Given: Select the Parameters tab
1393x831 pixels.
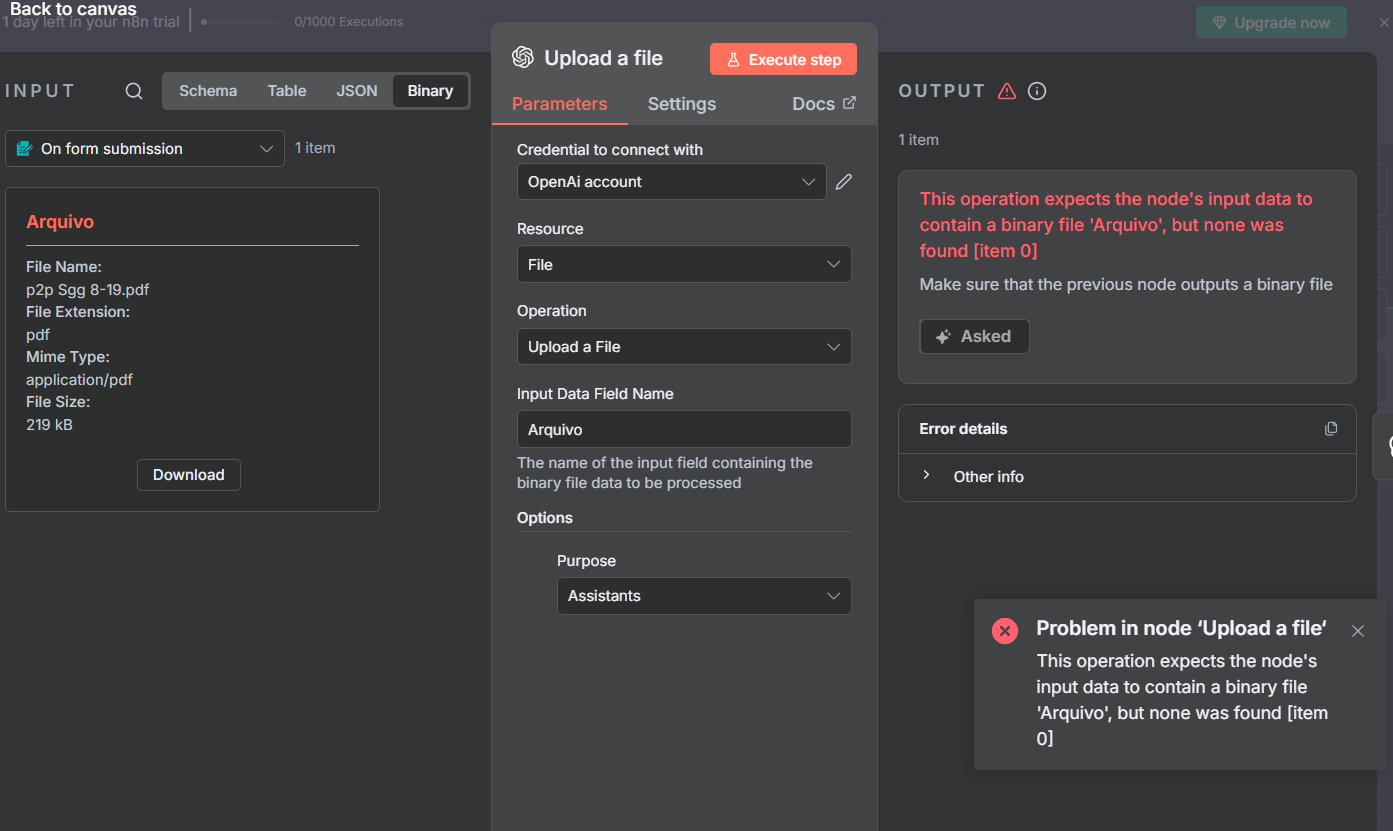Looking at the screenshot, I should click(x=559, y=104).
